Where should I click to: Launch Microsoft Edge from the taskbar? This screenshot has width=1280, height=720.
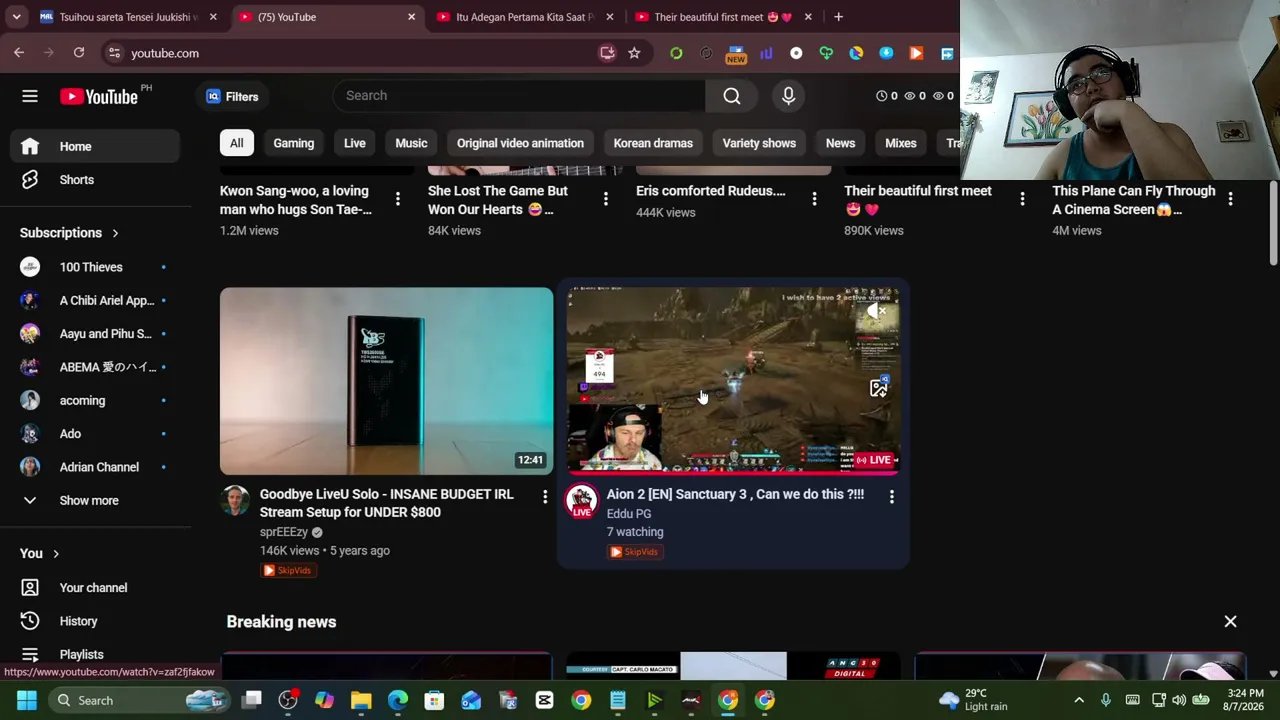tap(398, 700)
